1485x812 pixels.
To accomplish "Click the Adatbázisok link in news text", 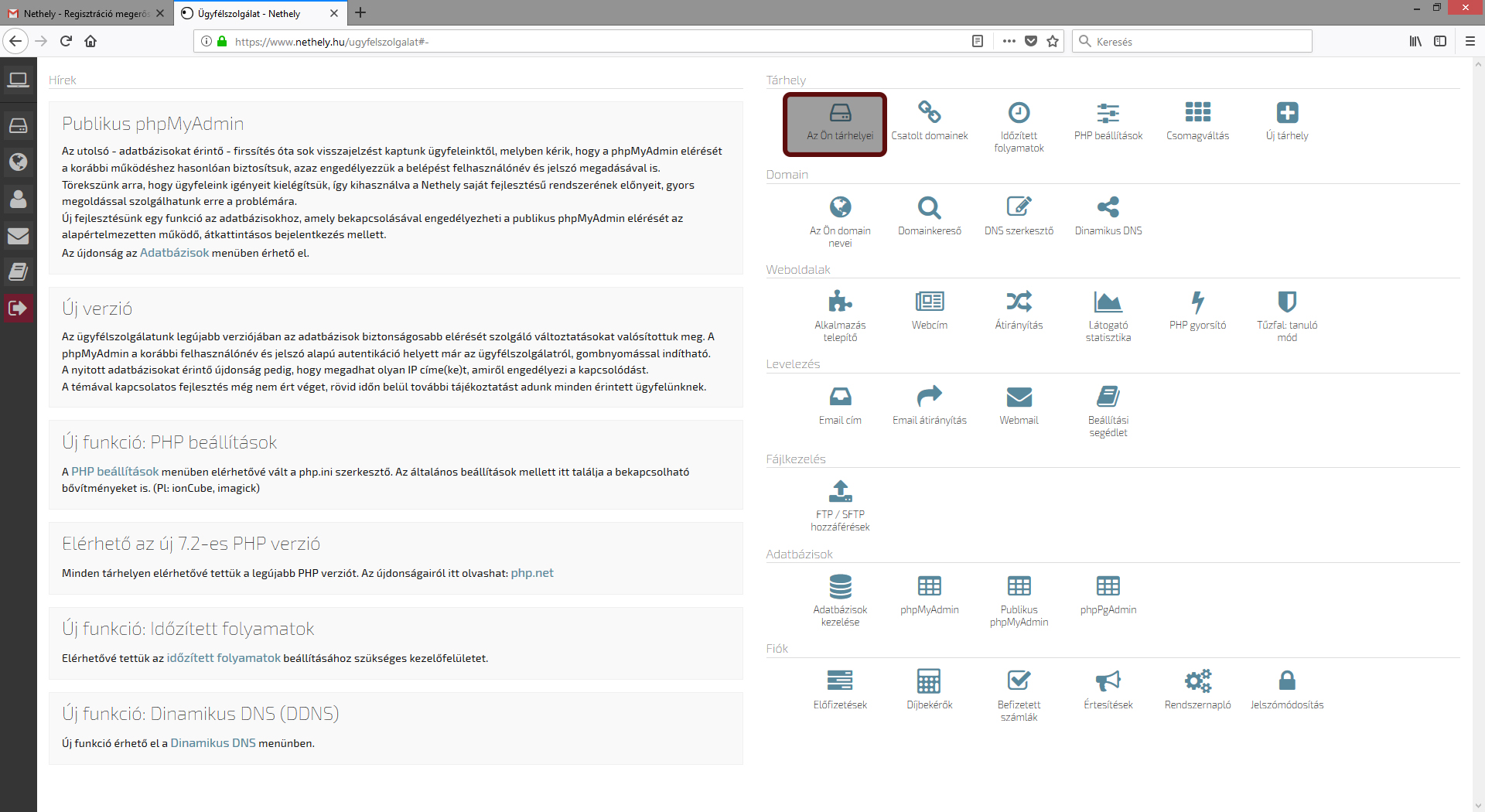I will (x=174, y=253).
